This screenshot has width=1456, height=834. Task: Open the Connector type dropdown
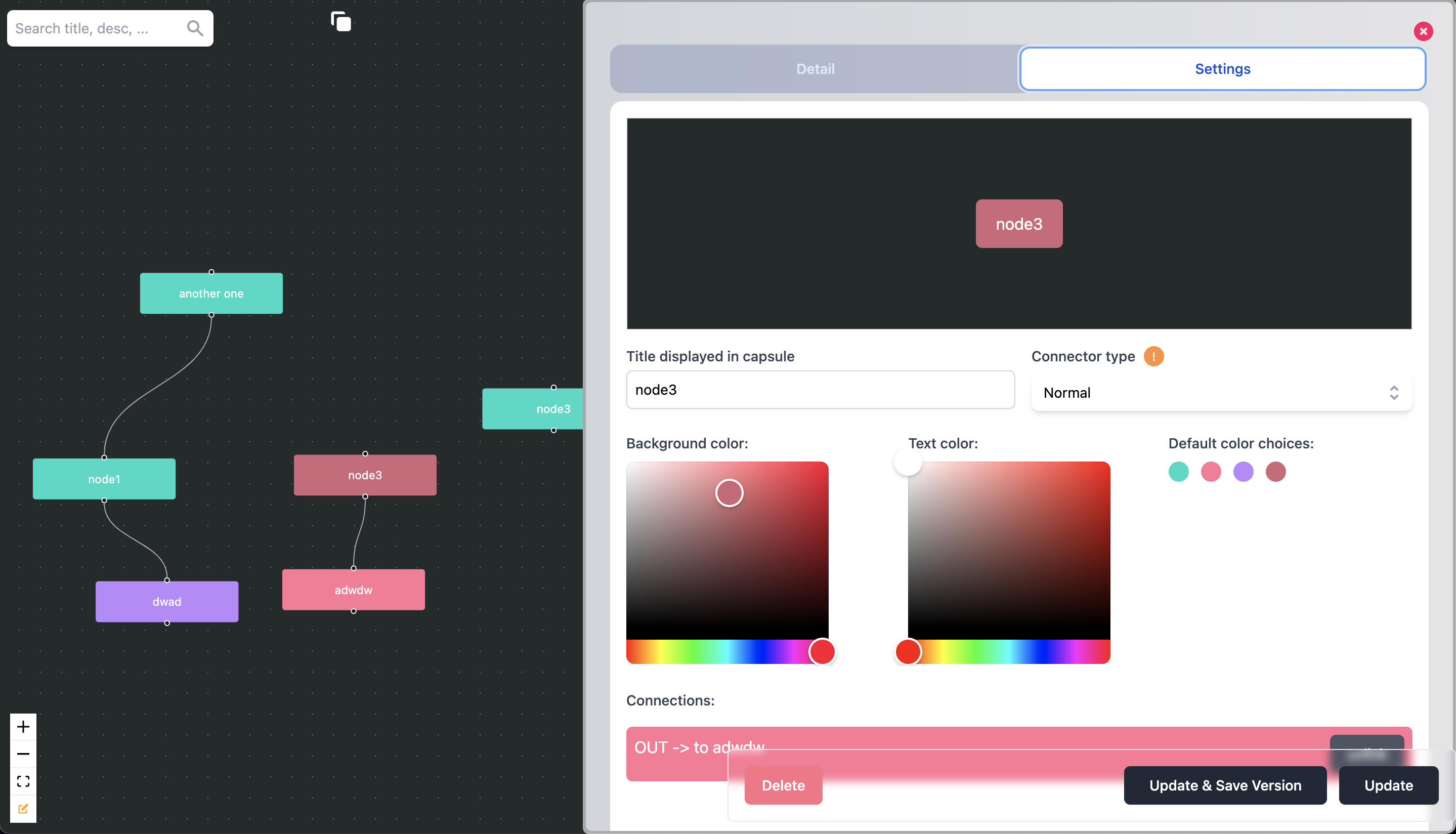[1221, 393]
